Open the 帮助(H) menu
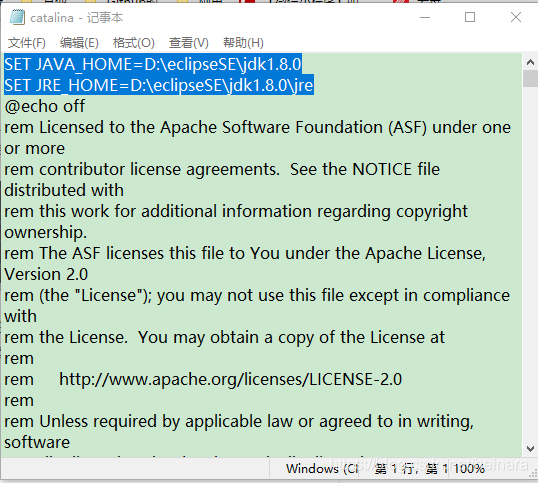 click(243, 43)
